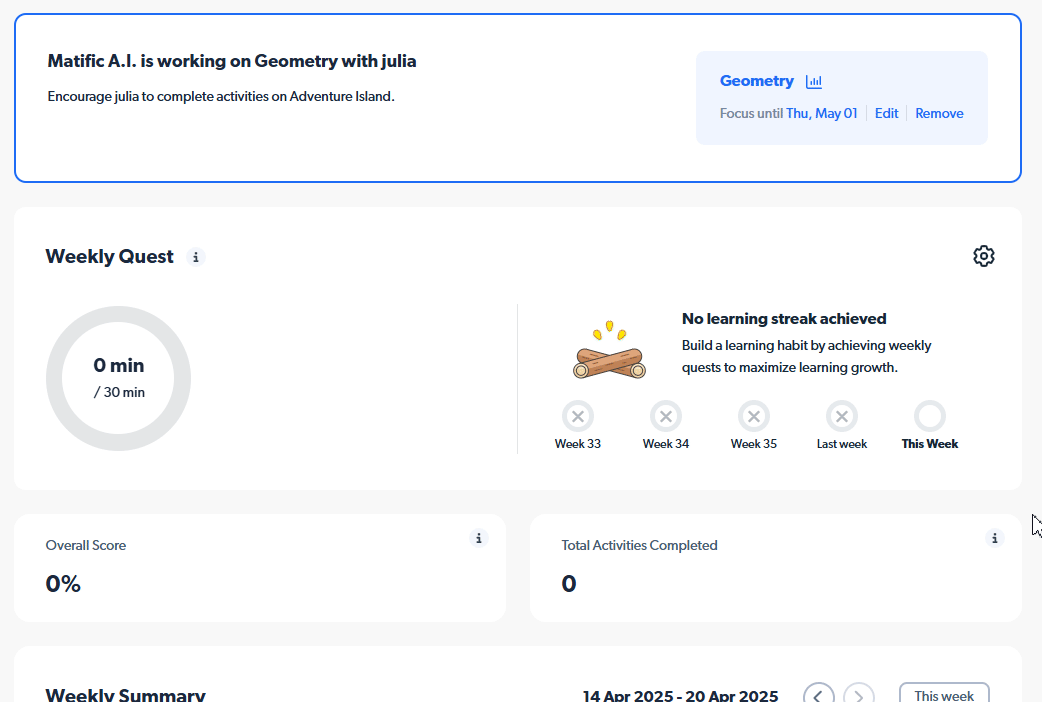Click Total Activities Completed info icon
Image resolution: width=1042 pixels, height=702 pixels.
pos(994,538)
